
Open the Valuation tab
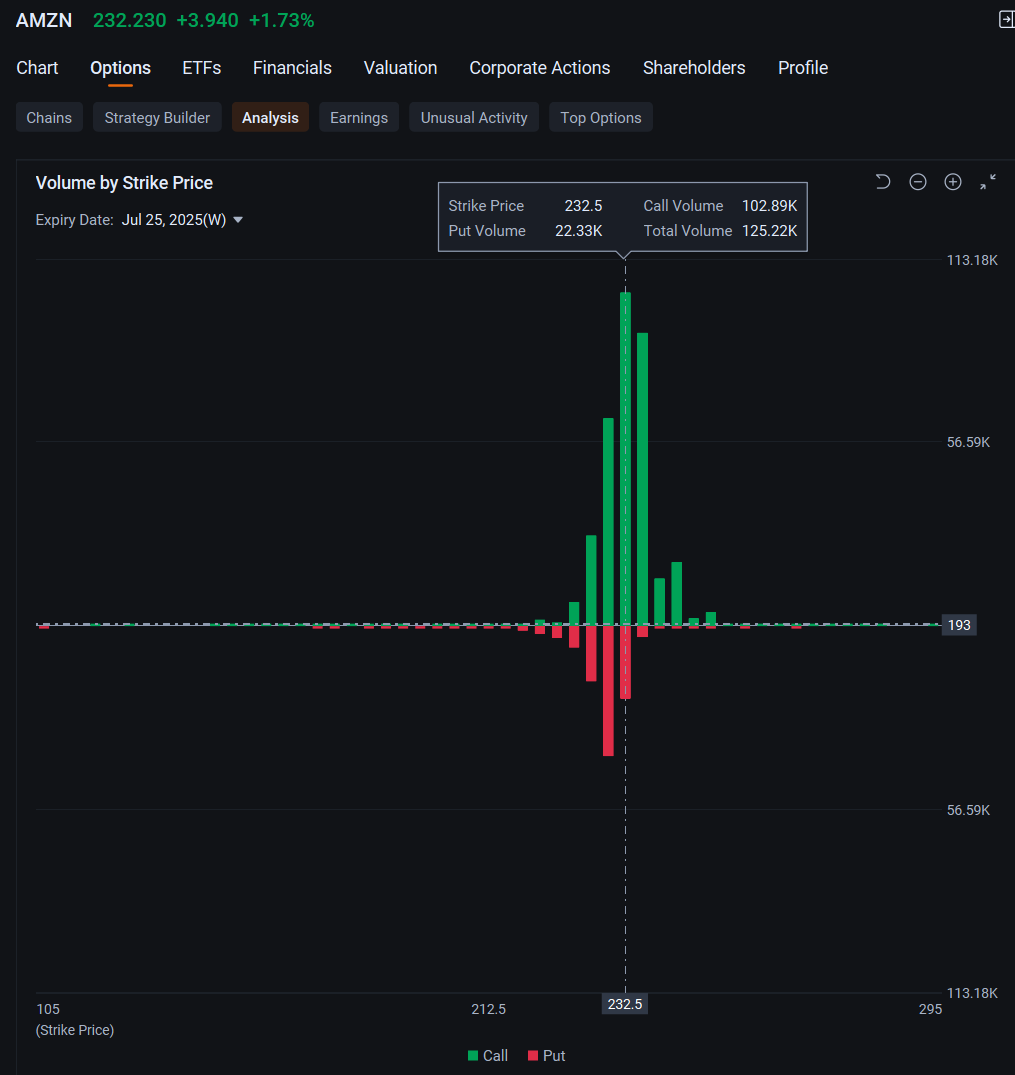pyautogui.click(x=401, y=68)
